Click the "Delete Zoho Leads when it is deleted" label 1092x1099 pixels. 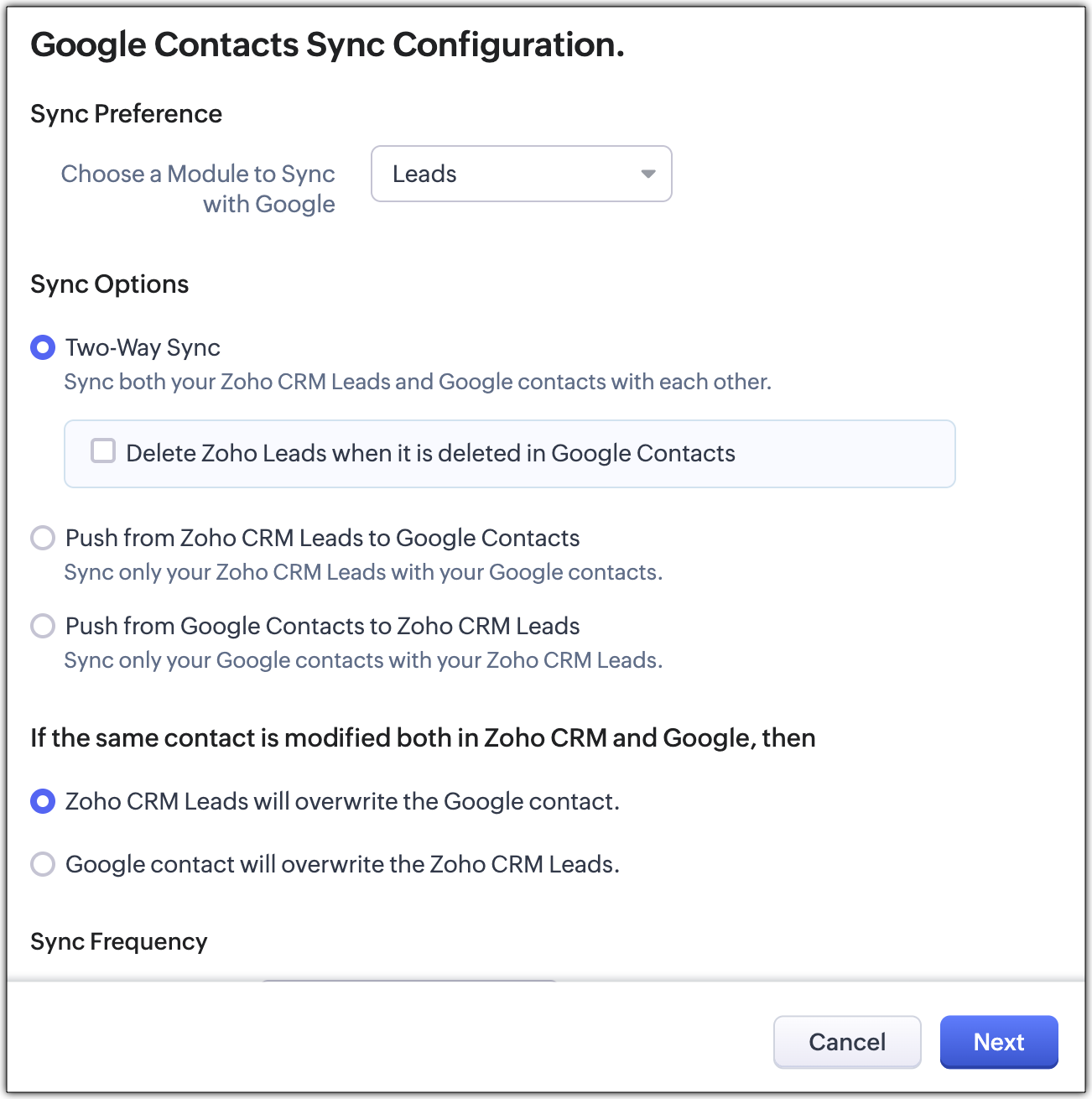(x=430, y=453)
